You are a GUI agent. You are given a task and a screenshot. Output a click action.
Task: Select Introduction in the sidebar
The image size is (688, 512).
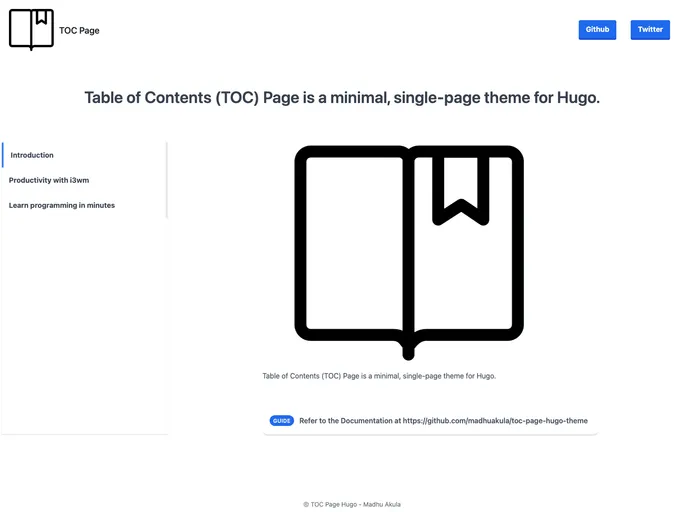click(x=32, y=155)
